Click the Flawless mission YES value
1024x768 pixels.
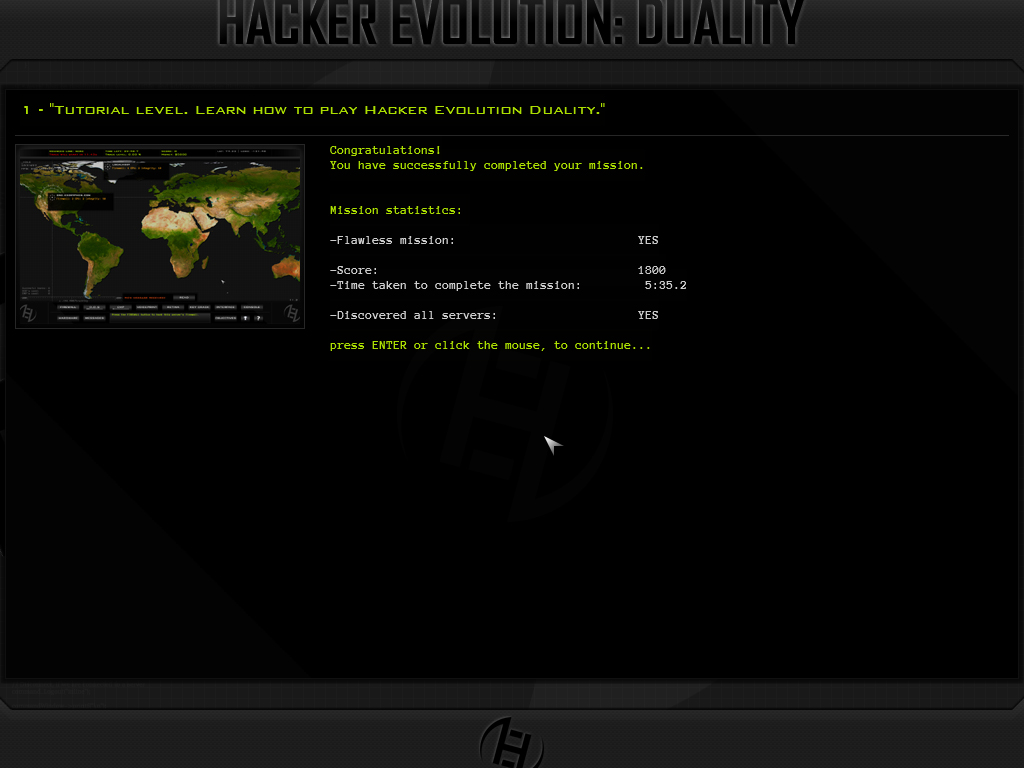point(648,240)
